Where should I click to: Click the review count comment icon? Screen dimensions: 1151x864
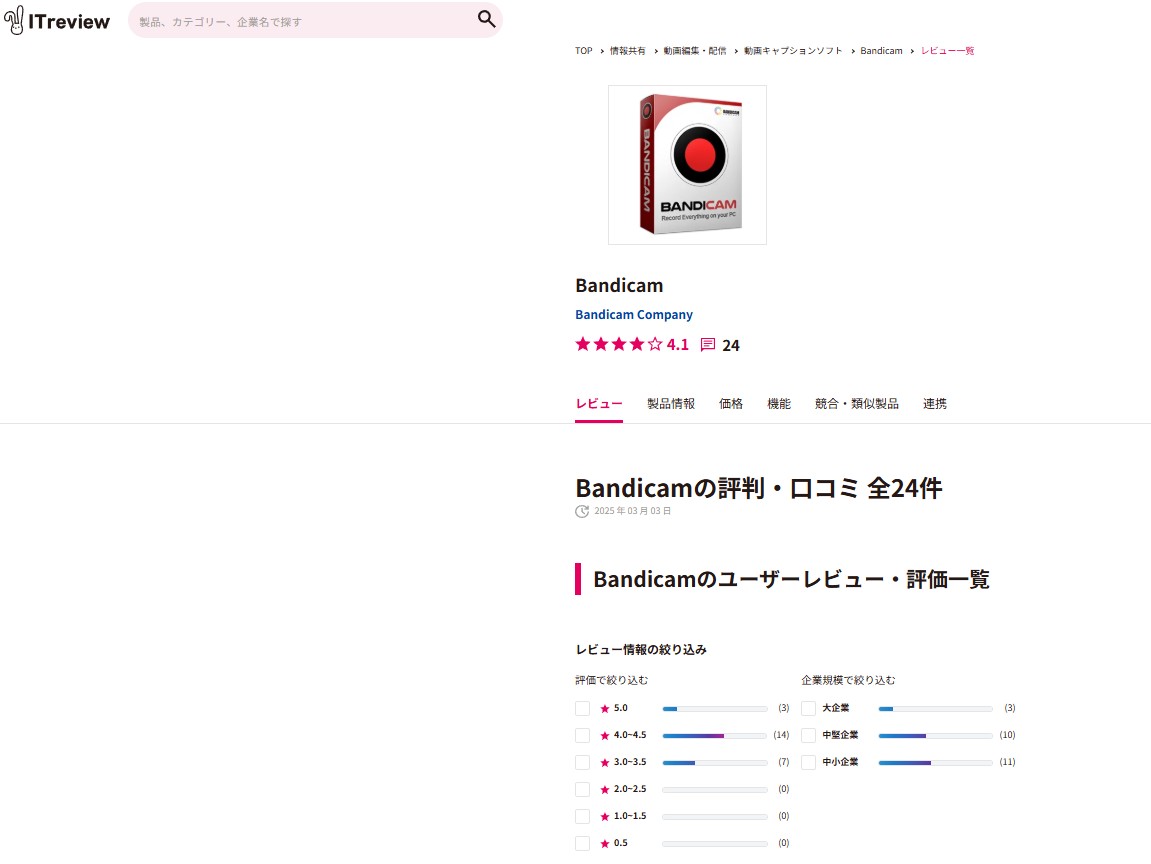tap(708, 345)
